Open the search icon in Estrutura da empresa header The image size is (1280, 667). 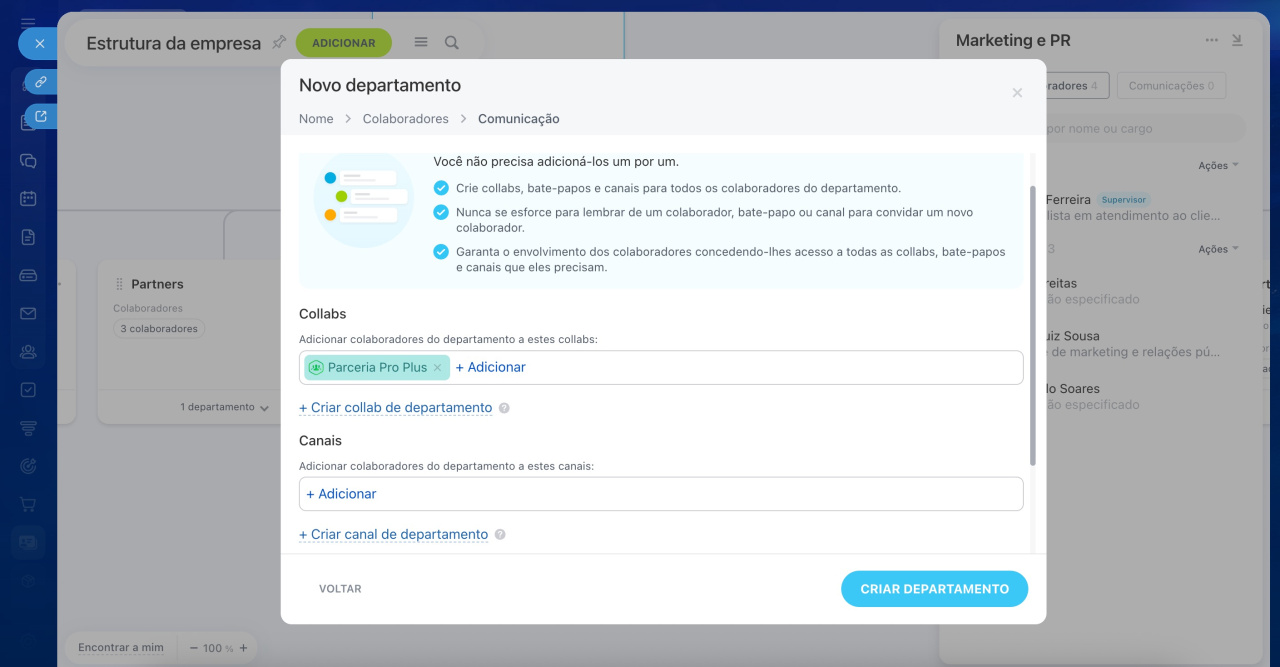point(452,43)
